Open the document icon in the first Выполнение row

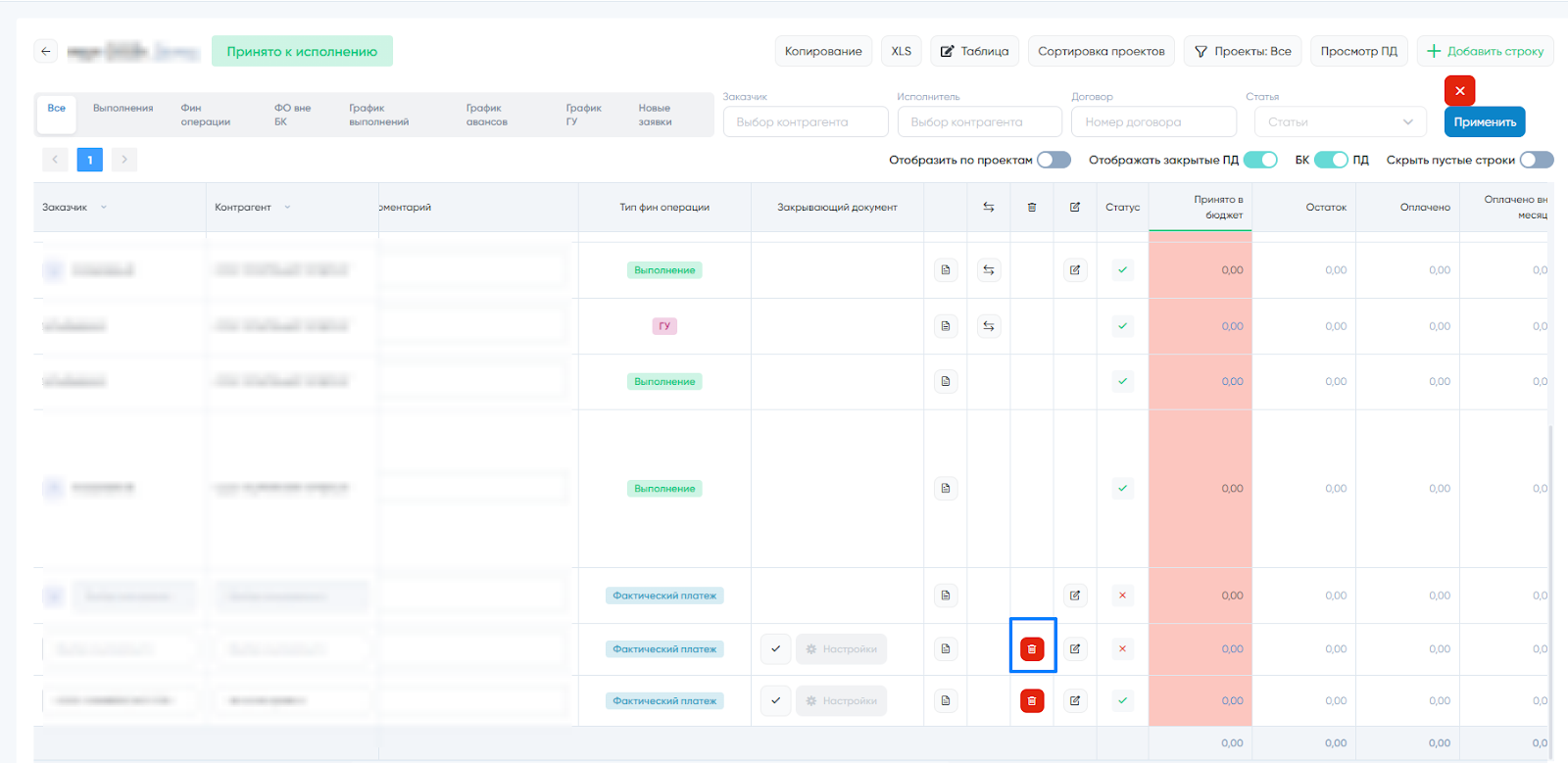946,270
